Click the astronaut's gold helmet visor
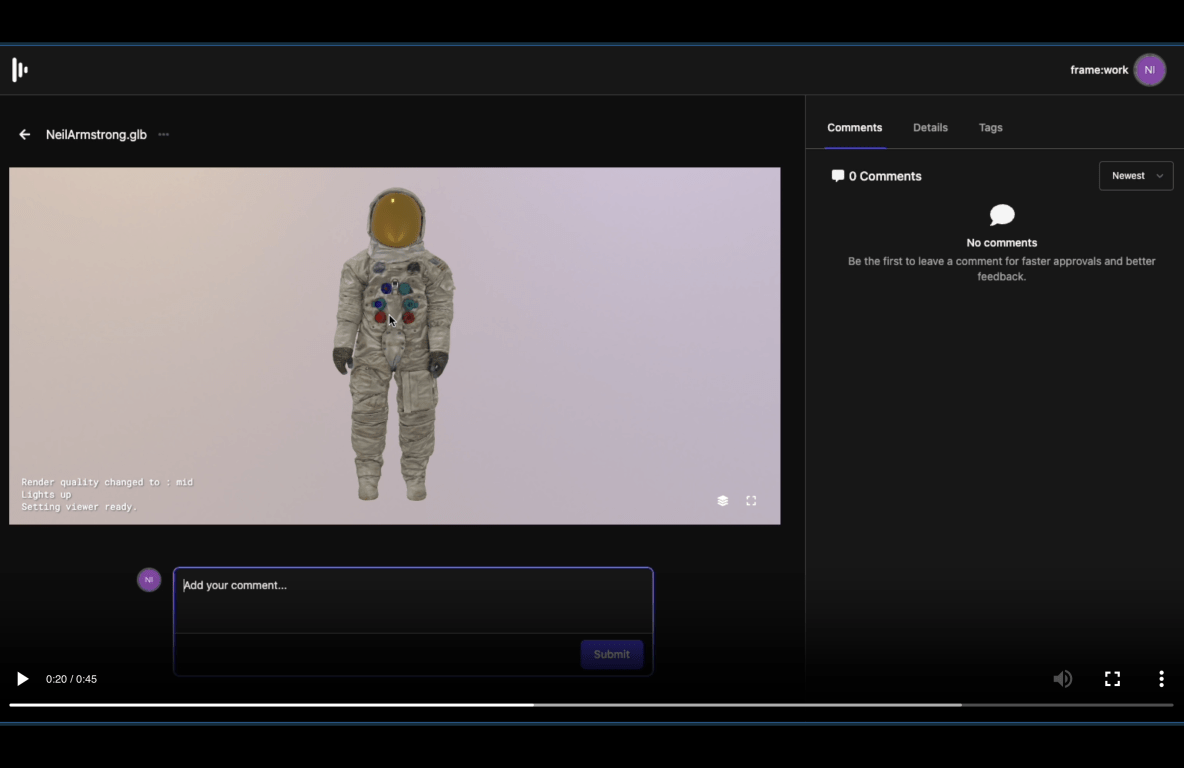The width and height of the screenshot is (1184, 768). (x=396, y=215)
